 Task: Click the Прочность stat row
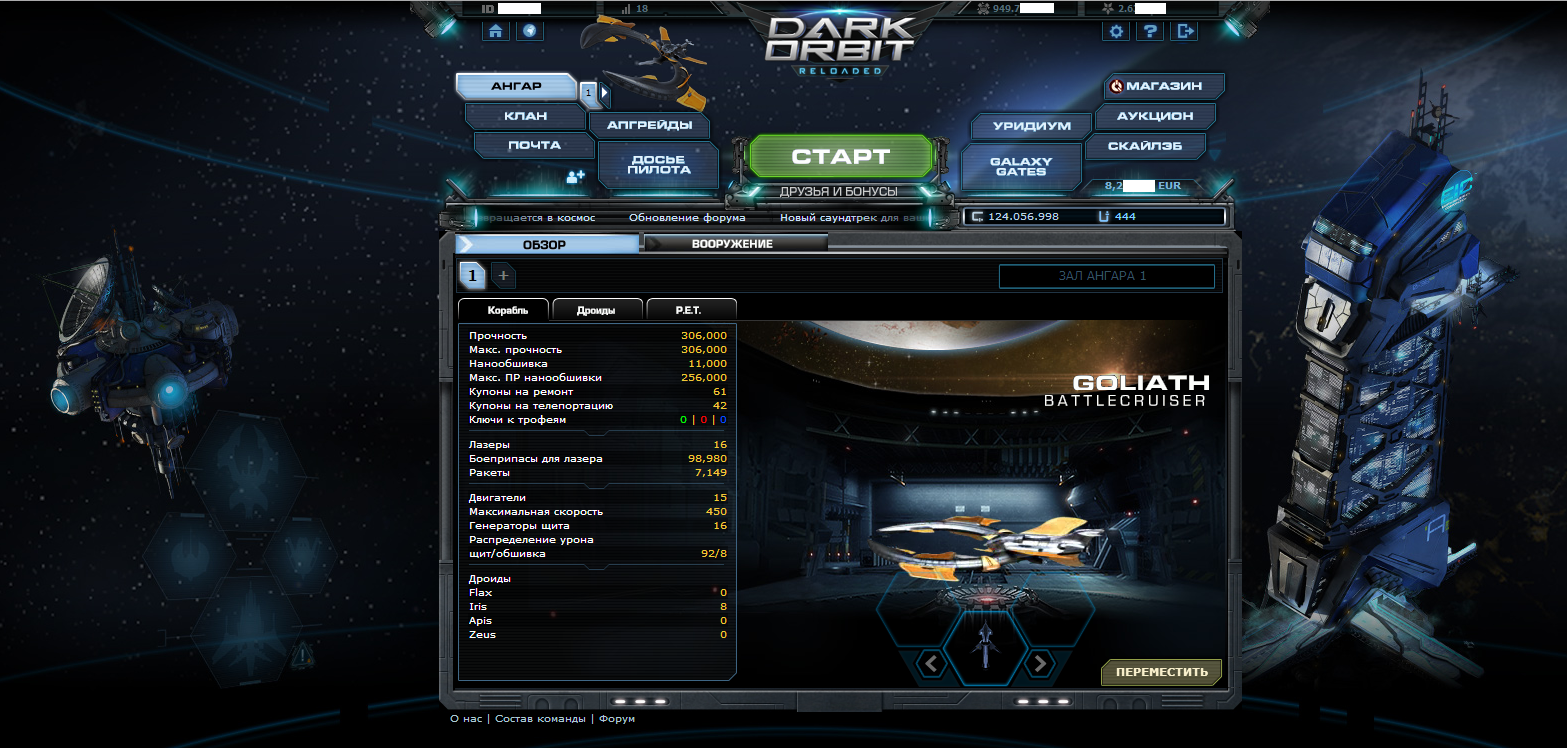pos(597,336)
